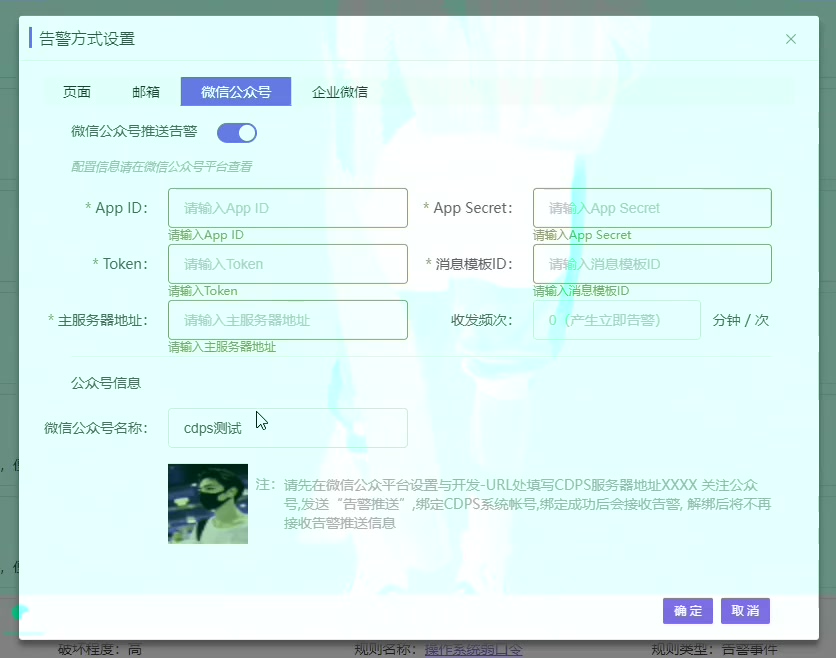Viewport: 836px width, 658px height.
Task: Open the 邮箱 tab
Action: [x=146, y=92]
